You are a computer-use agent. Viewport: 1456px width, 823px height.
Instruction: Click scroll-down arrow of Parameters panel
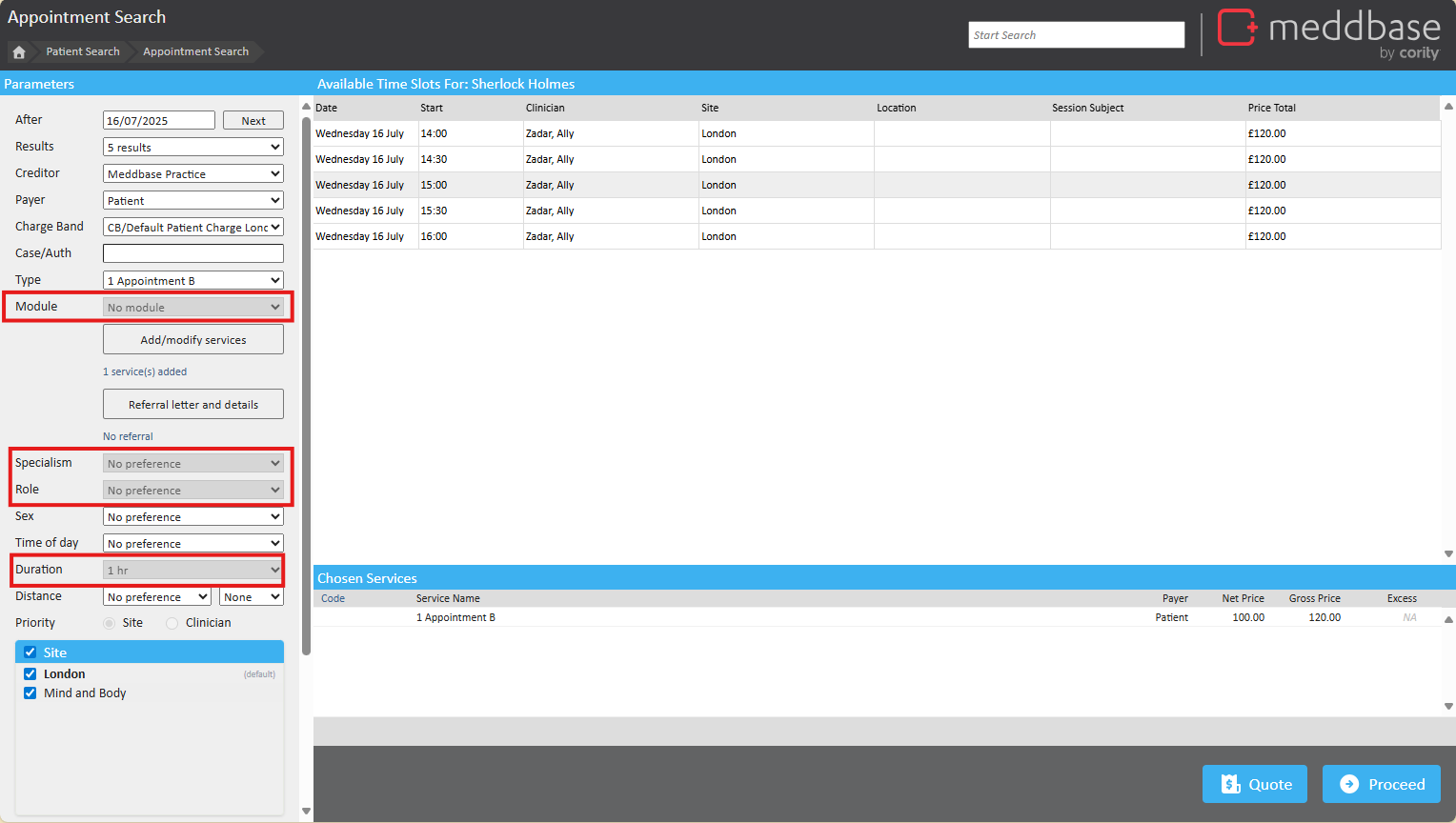pos(306,812)
